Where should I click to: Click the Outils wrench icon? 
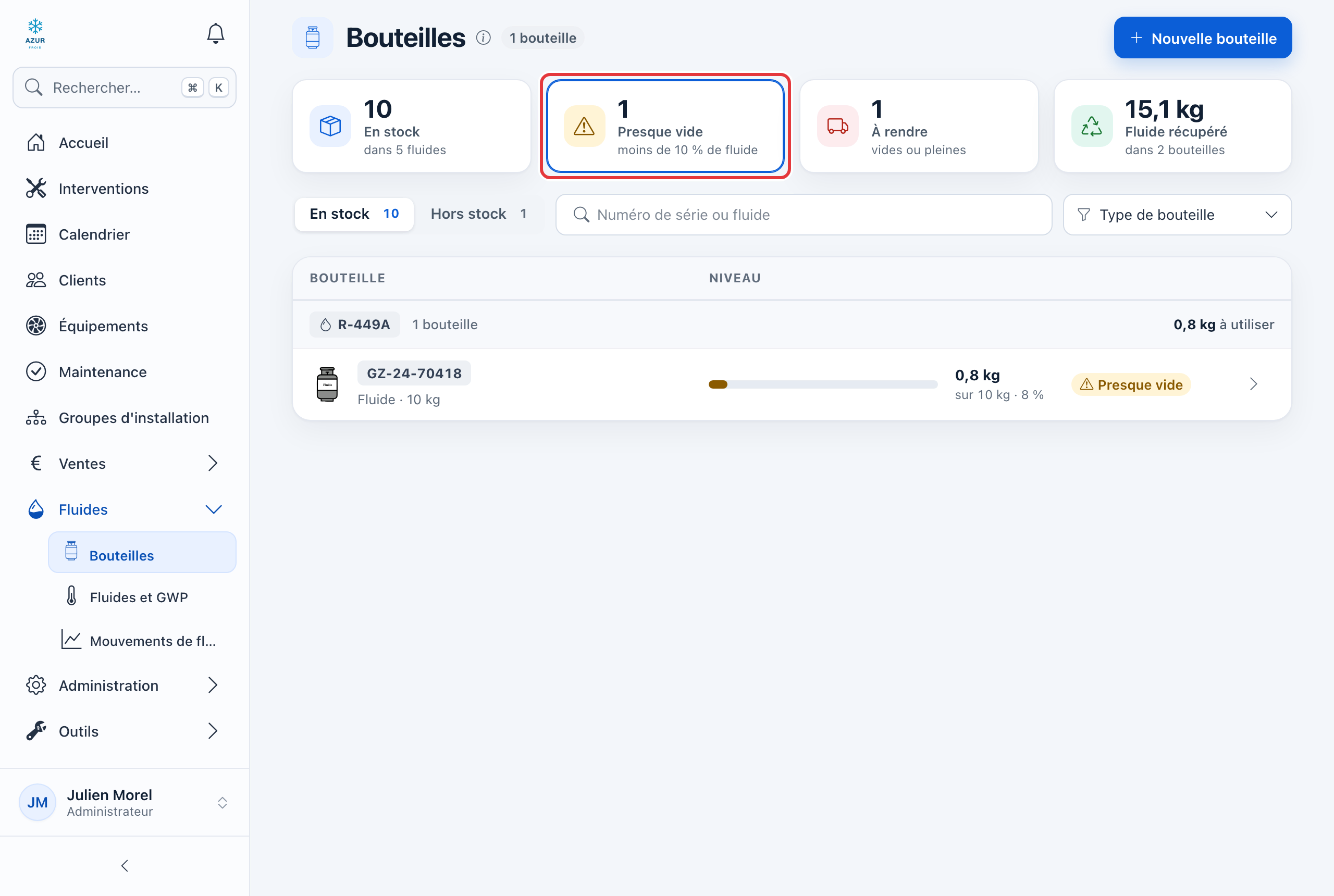36,730
